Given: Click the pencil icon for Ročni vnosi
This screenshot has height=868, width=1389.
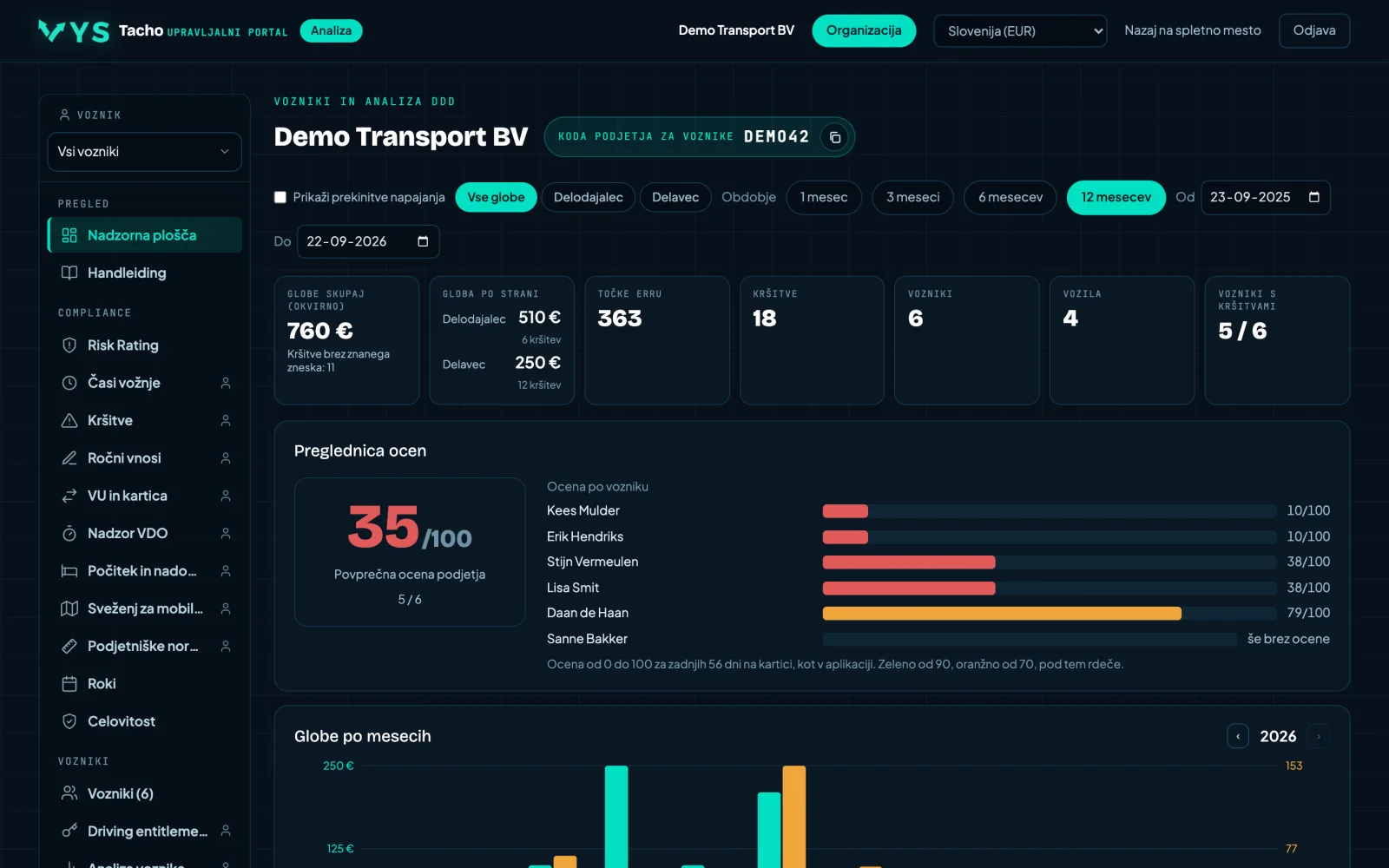Looking at the screenshot, I should pos(69,458).
